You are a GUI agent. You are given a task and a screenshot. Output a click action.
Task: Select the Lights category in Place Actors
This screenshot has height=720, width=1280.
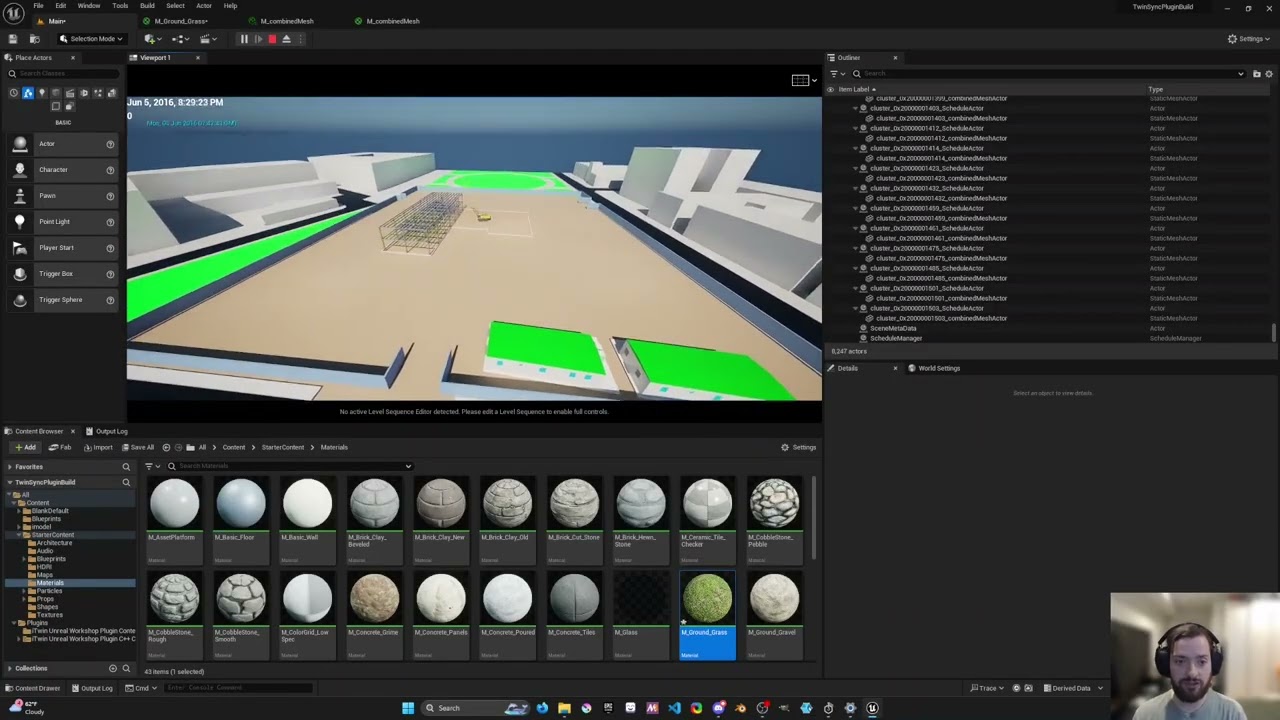pyautogui.click(x=41, y=93)
